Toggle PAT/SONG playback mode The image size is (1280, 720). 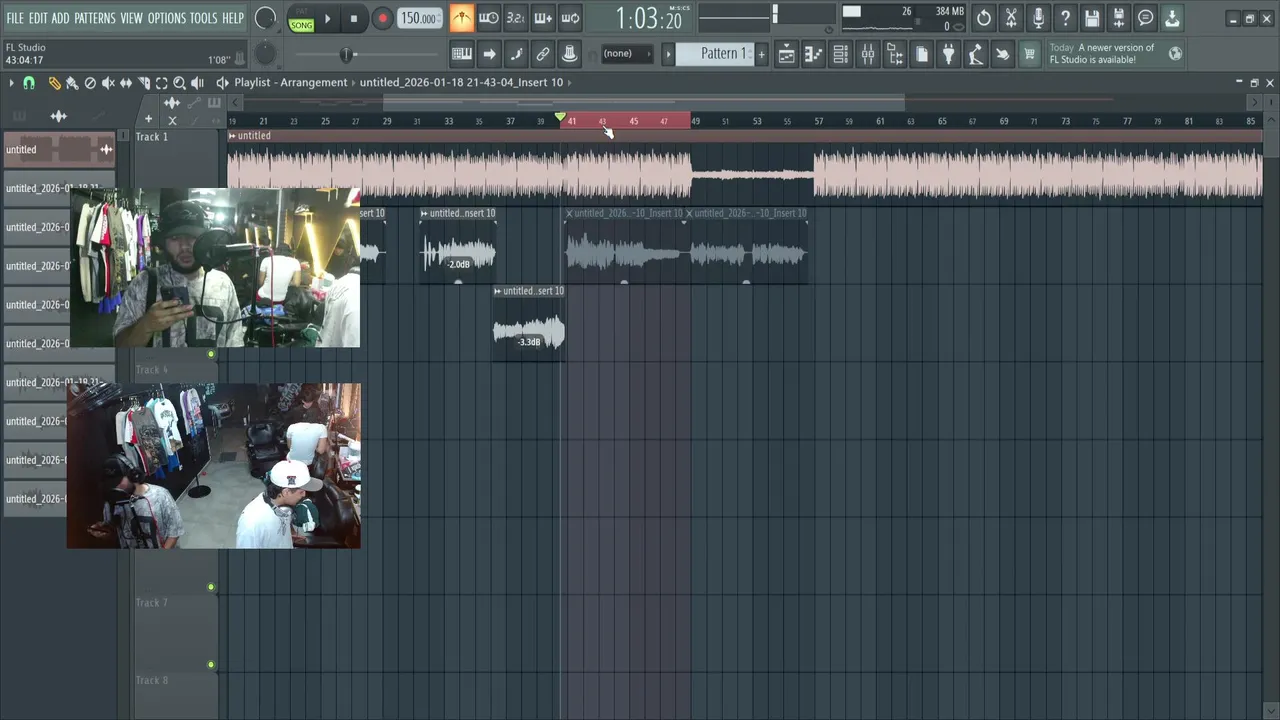301,18
